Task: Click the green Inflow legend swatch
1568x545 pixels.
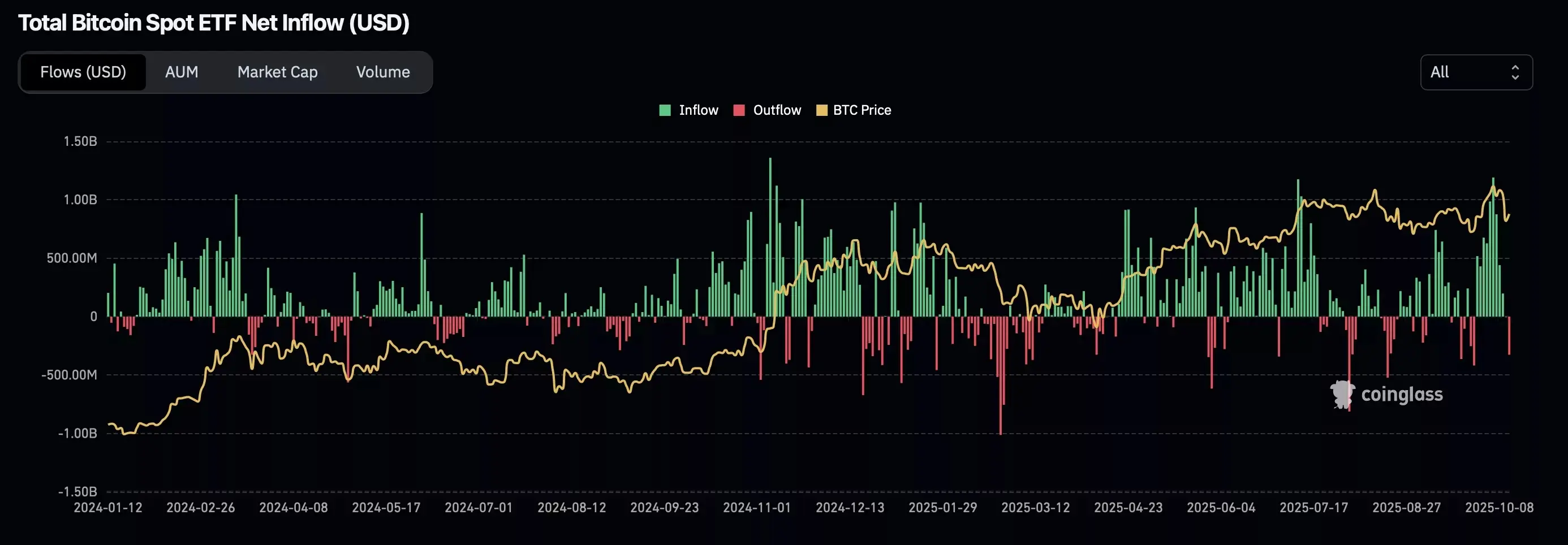Action: click(665, 110)
